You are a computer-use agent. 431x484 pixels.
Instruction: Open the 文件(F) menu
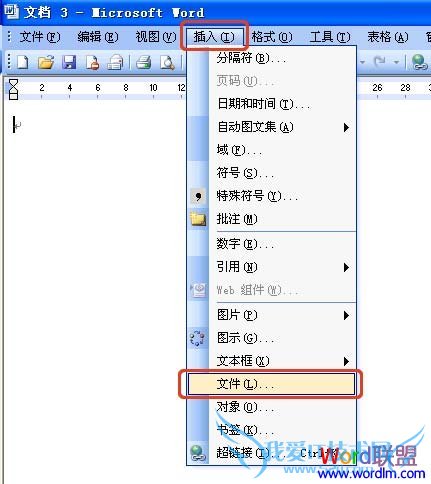tap(40, 37)
